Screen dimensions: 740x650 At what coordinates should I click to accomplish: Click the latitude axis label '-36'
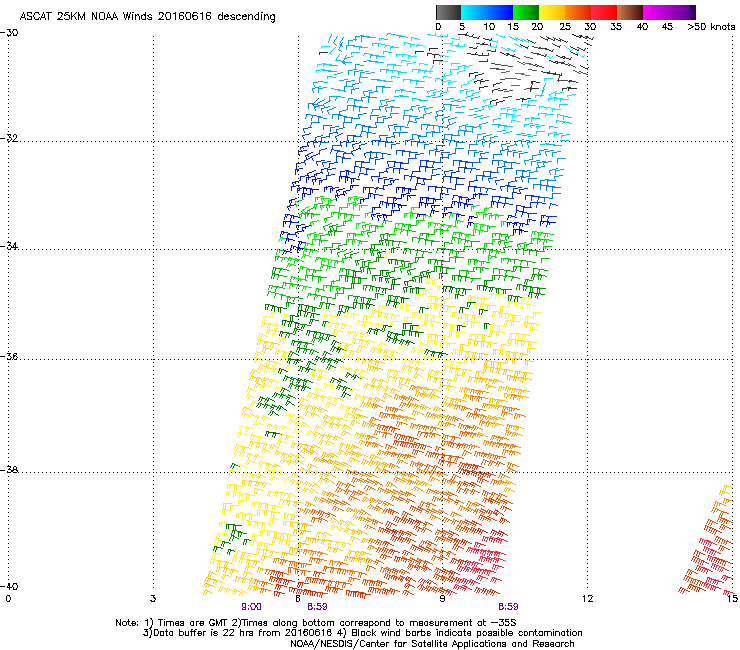pyautogui.click(x=9, y=356)
